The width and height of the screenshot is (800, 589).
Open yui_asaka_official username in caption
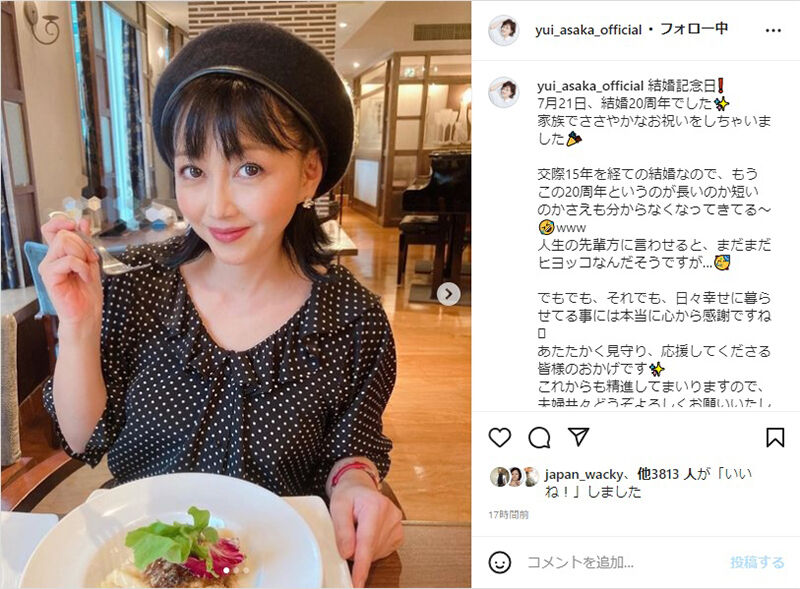coord(590,86)
